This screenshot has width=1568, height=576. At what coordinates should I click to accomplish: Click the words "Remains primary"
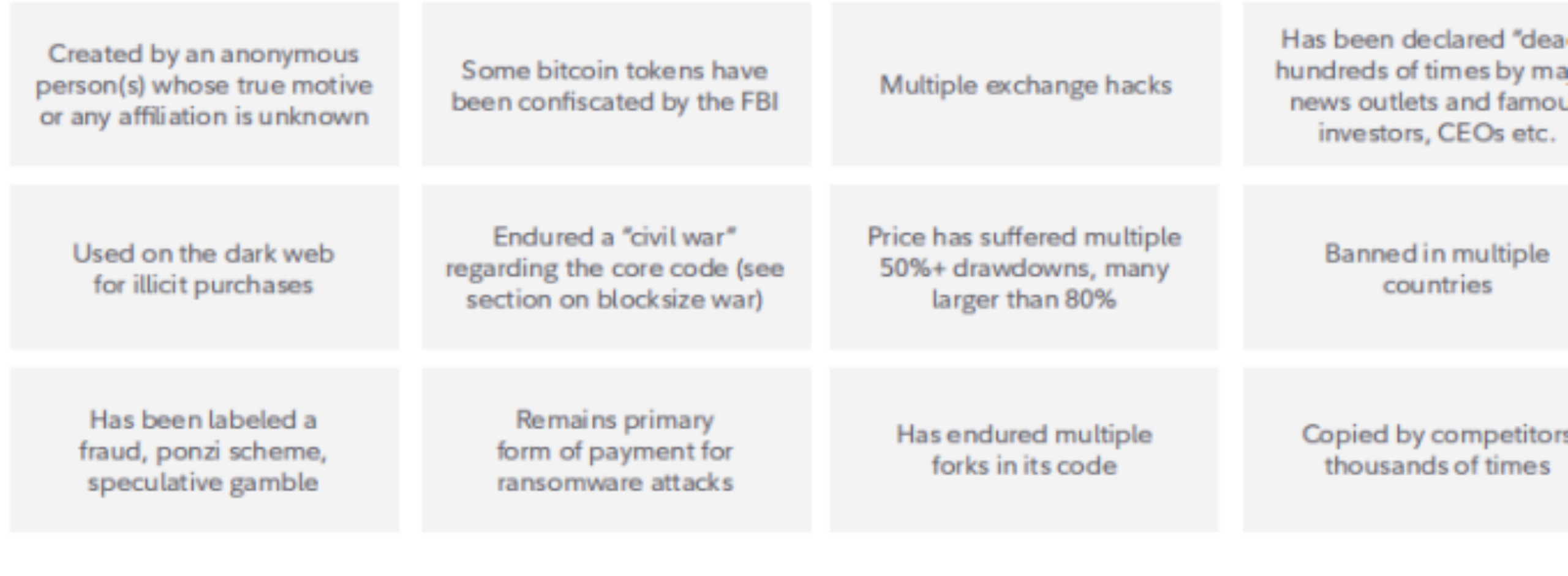pyautogui.click(x=614, y=421)
